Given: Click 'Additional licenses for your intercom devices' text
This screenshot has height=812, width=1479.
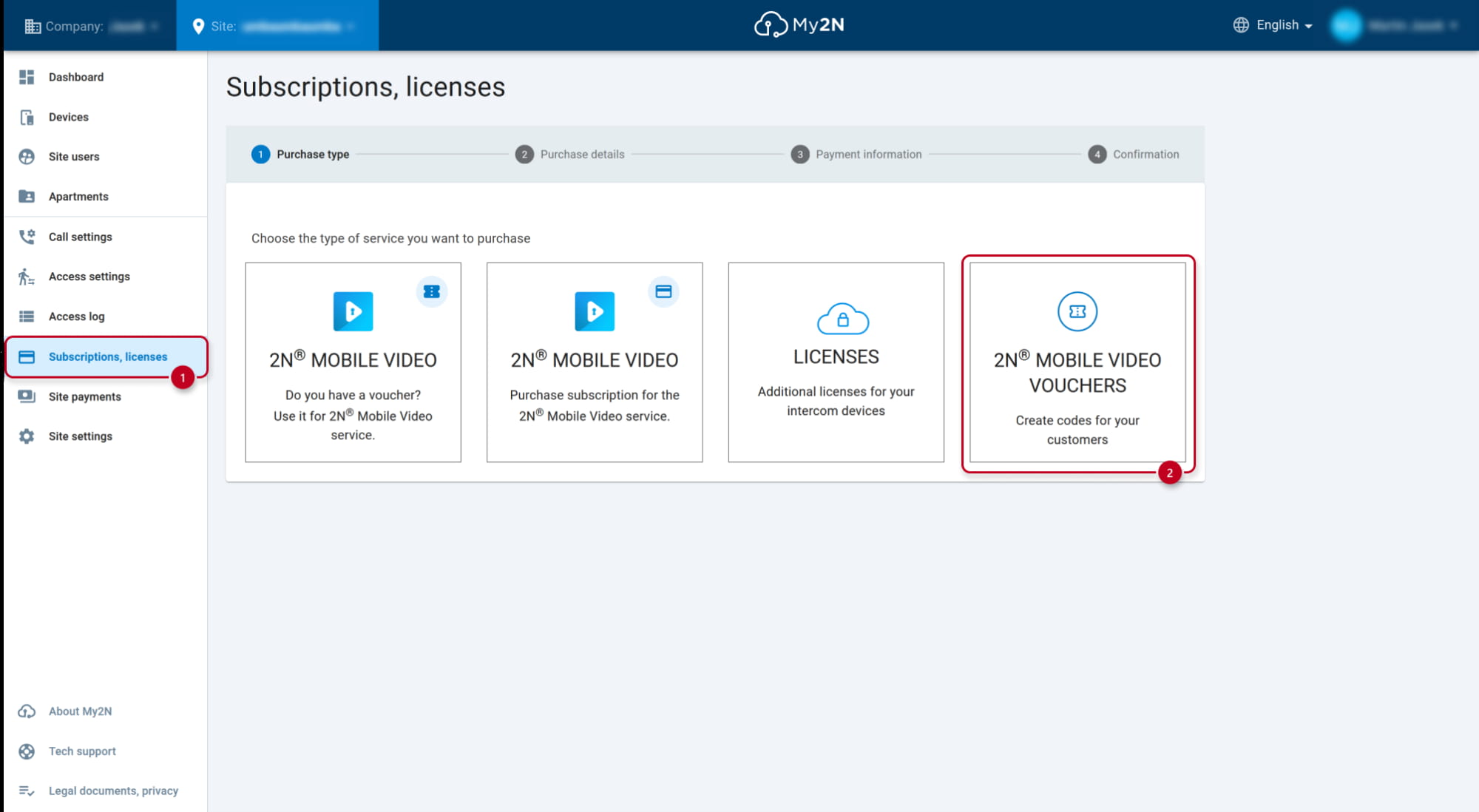Looking at the screenshot, I should [x=836, y=401].
